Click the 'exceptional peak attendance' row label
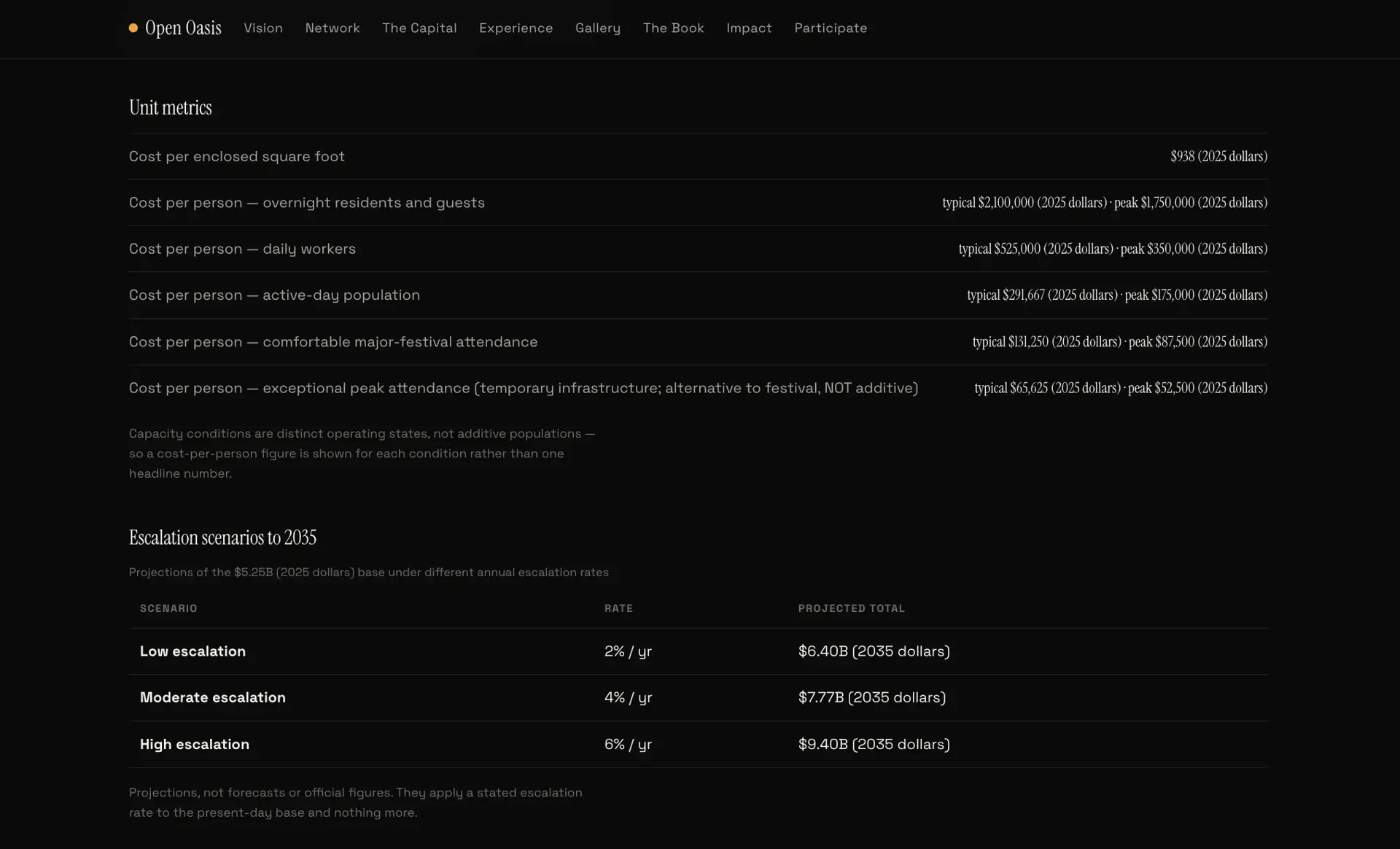The width and height of the screenshot is (1400, 849). (x=524, y=388)
